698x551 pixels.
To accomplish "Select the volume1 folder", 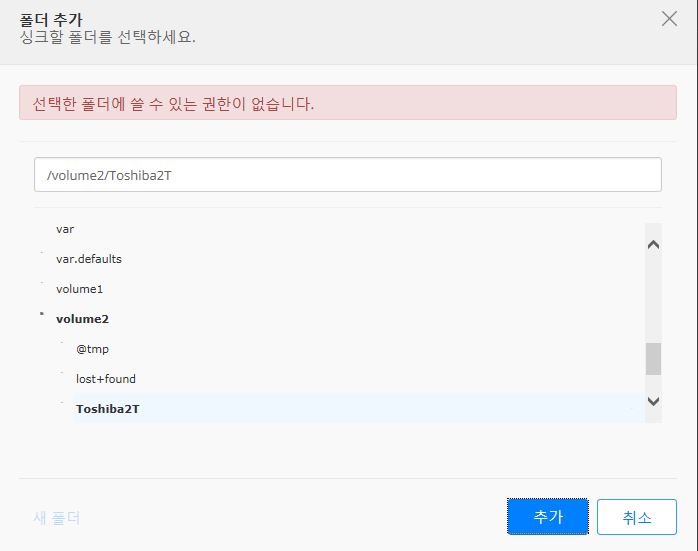I will coord(79,289).
